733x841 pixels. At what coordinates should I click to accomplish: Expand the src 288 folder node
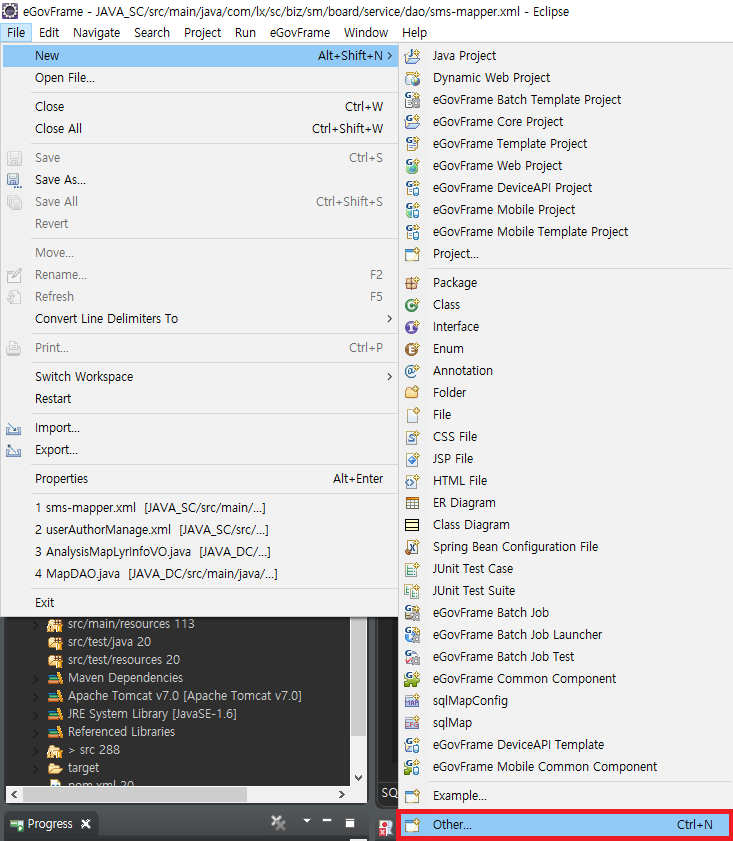click(35, 750)
